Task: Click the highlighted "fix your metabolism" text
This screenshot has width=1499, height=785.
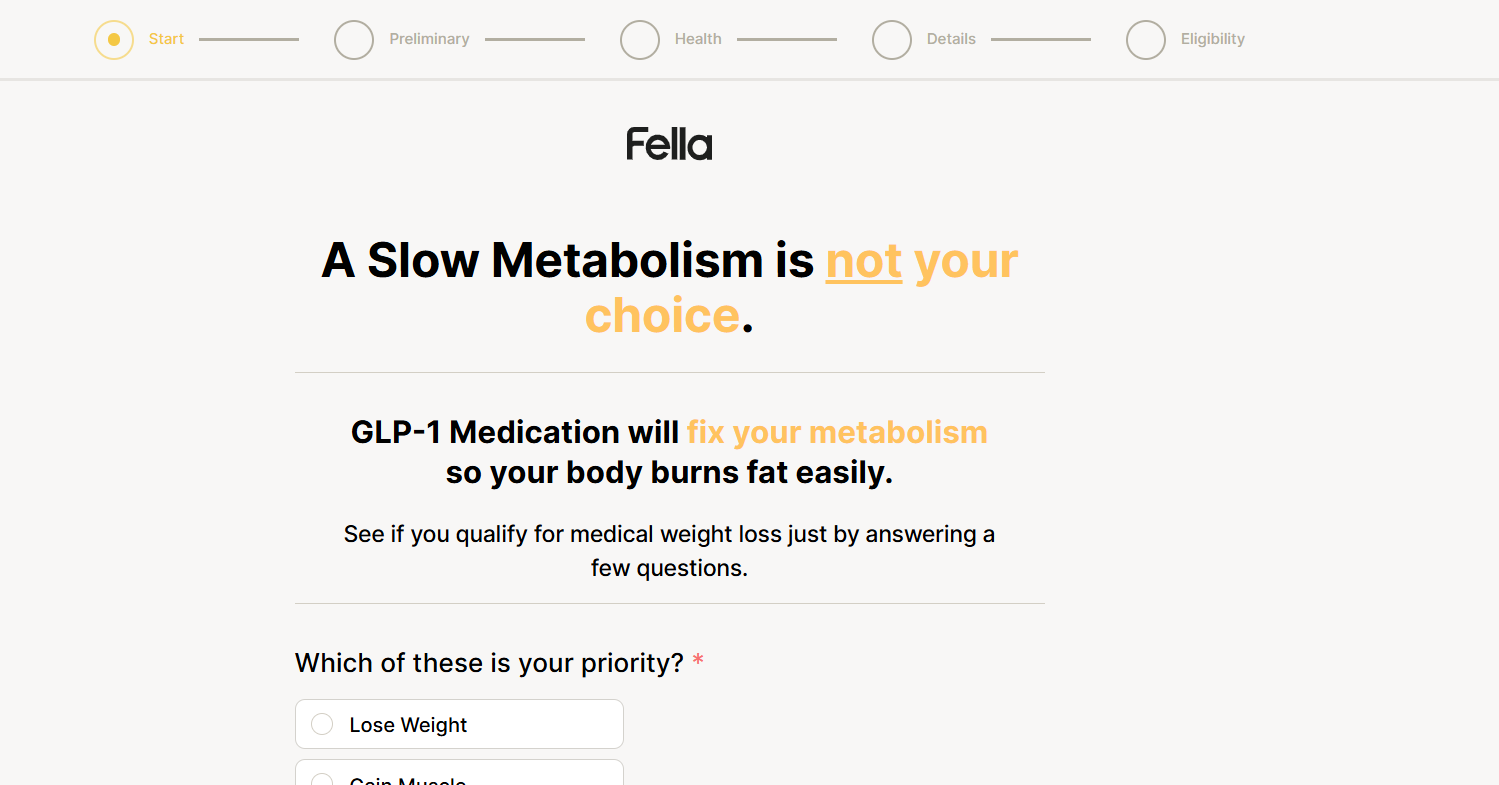Action: tap(837, 432)
